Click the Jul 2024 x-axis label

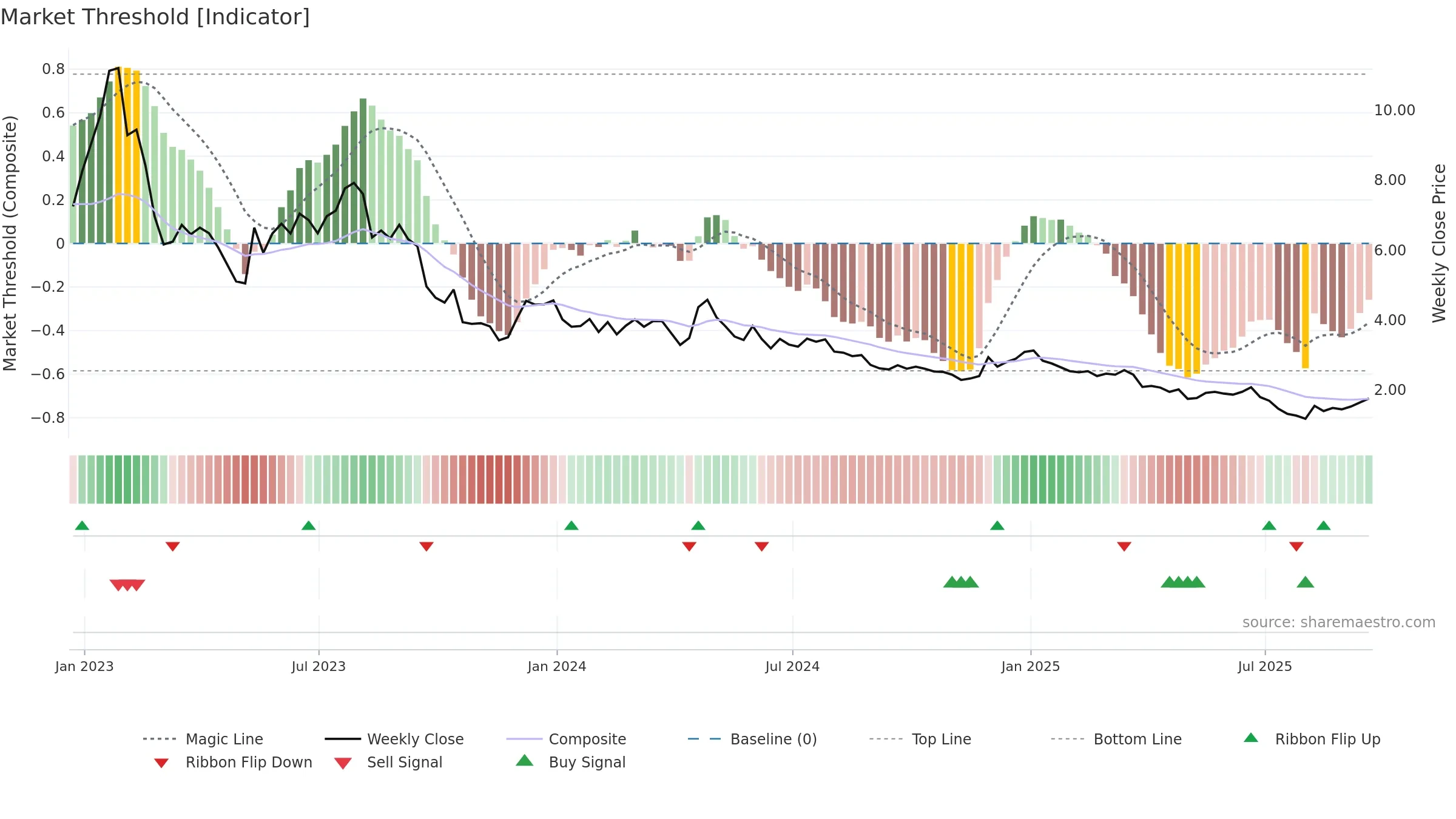click(792, 666)
